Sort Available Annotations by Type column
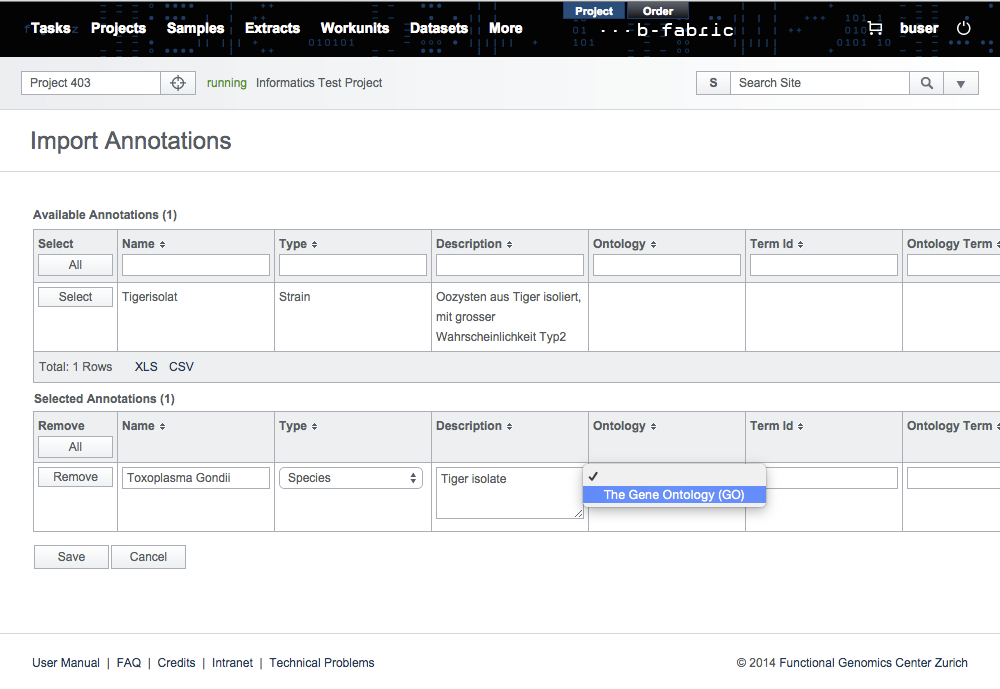 click(298, 244)
